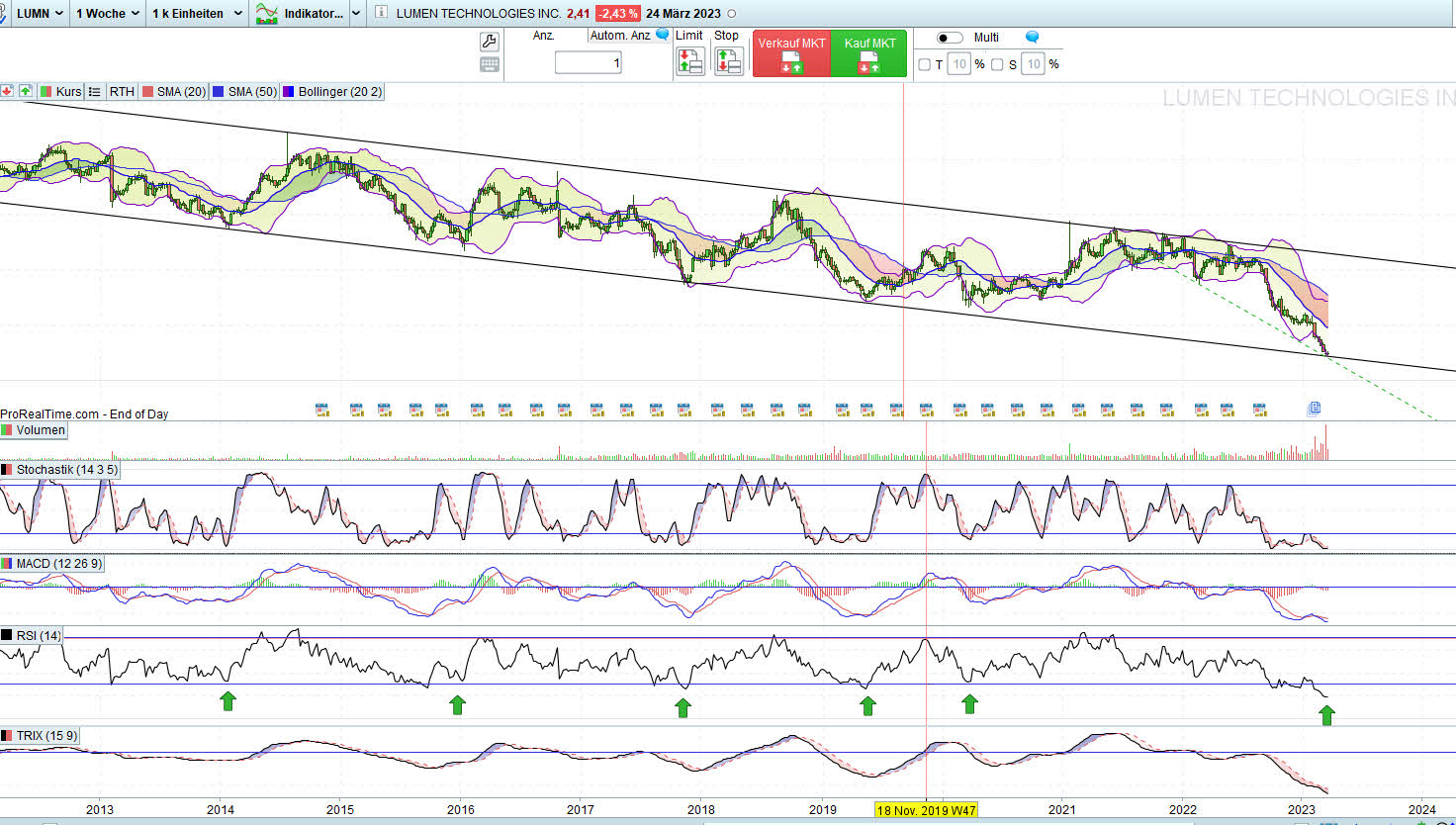Enable the T percent checkbox

coord(925,64)
